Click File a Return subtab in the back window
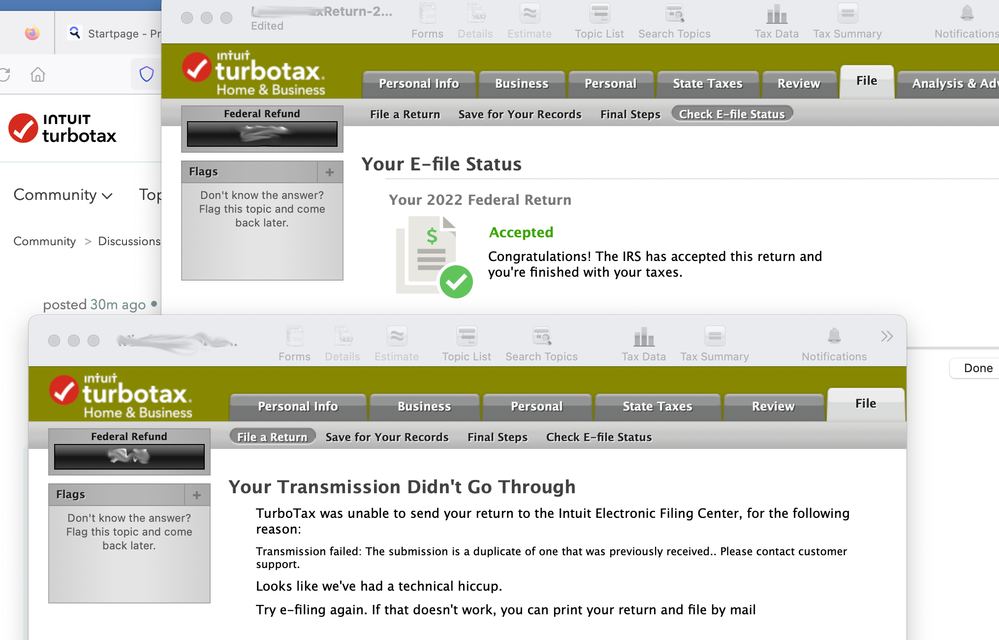 click(405, 114)
